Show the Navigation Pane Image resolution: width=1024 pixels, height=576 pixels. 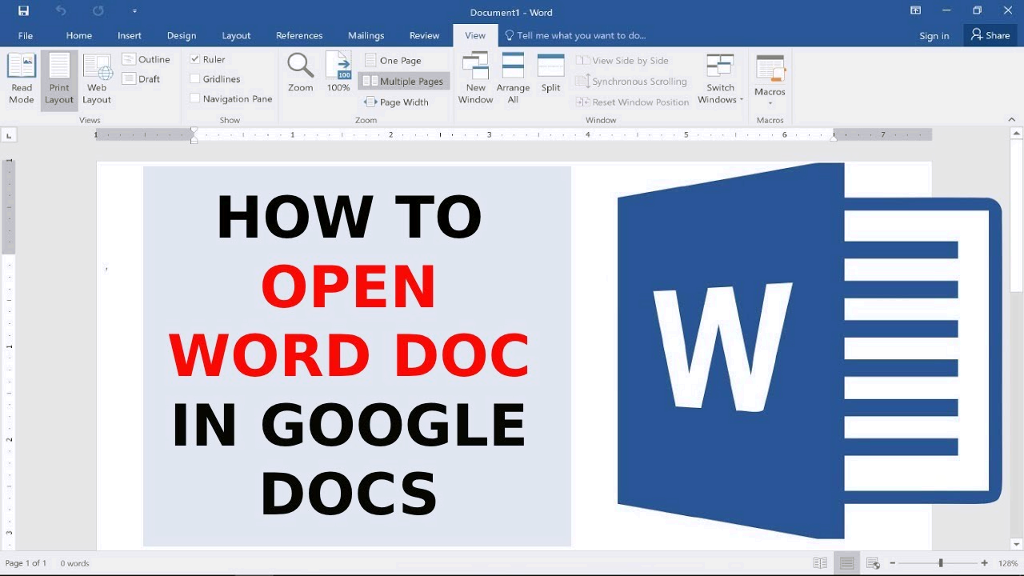(196, 99)
